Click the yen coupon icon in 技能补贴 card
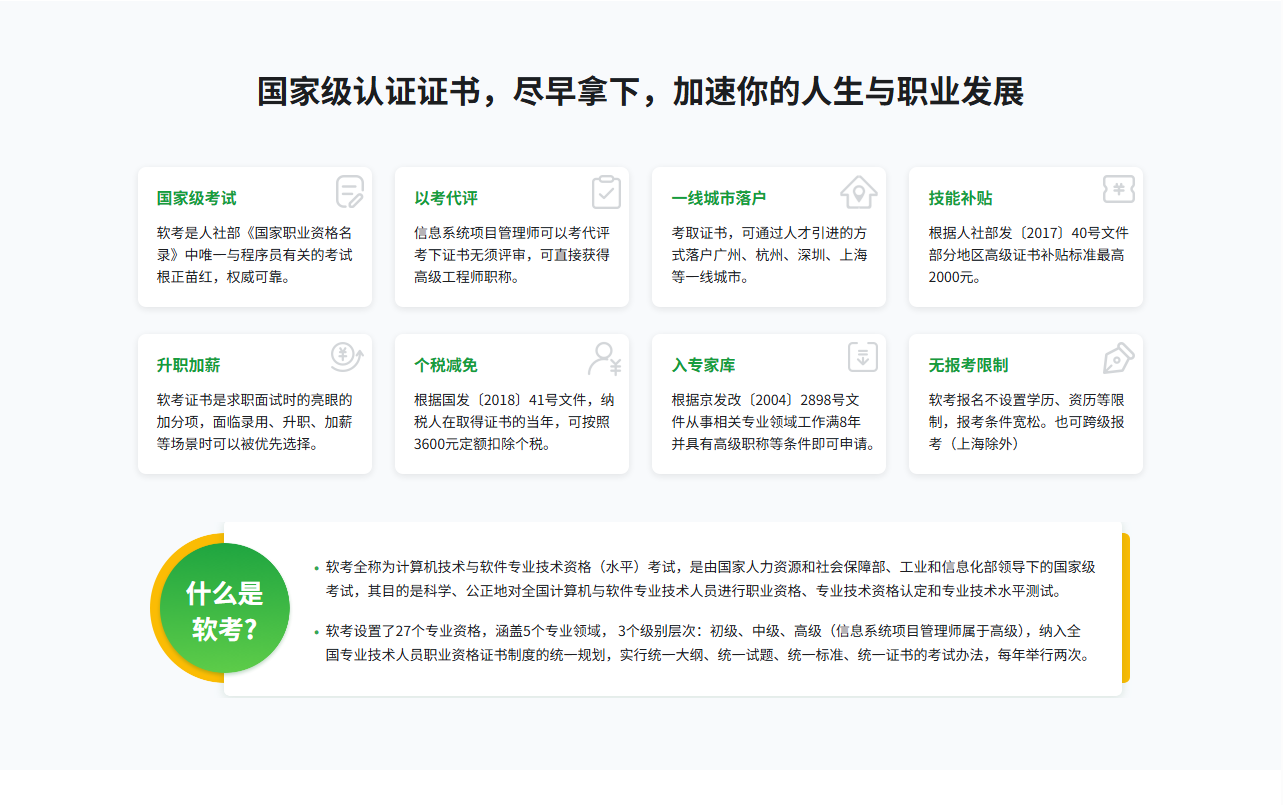 (1118, 190)
